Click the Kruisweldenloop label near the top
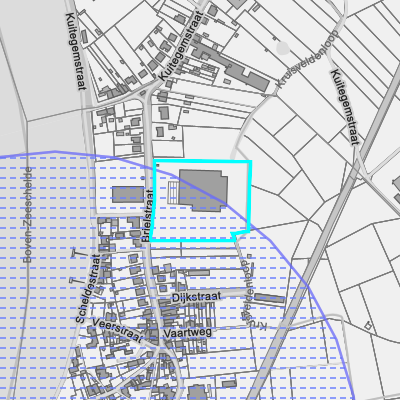The image size is (400, 400). tap(307, 60)
